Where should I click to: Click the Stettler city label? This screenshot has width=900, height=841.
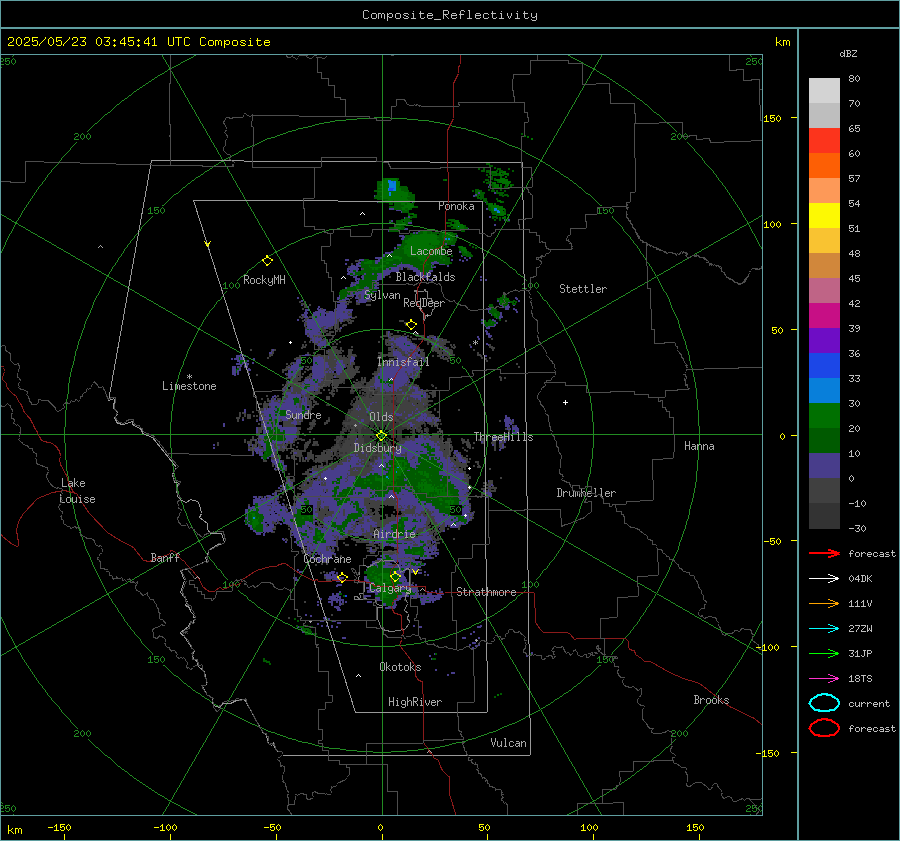pyautogui.click(x=583, y=289)
